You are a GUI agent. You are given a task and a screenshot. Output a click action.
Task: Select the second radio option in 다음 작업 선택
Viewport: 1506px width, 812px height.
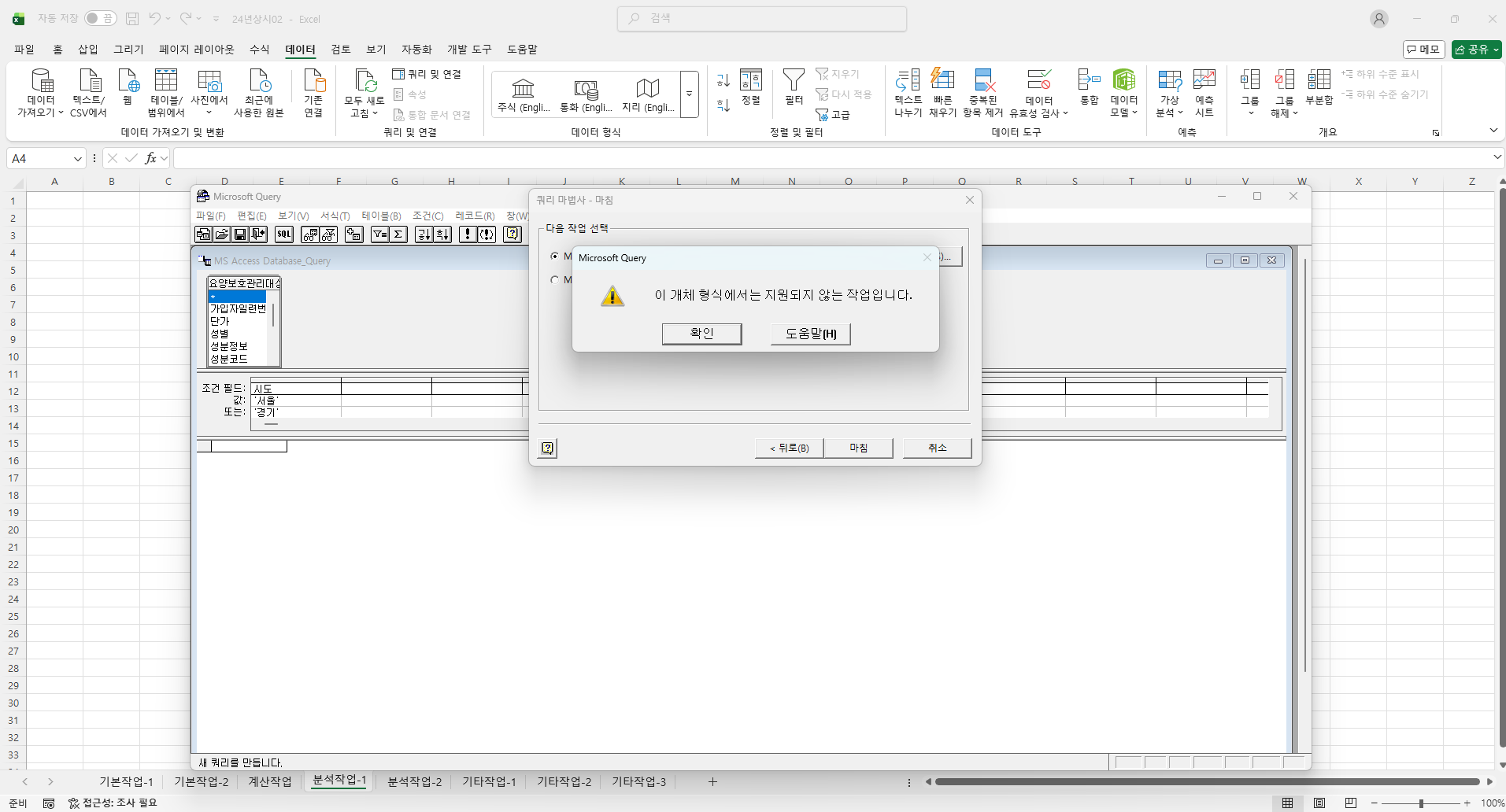point(555,280)
